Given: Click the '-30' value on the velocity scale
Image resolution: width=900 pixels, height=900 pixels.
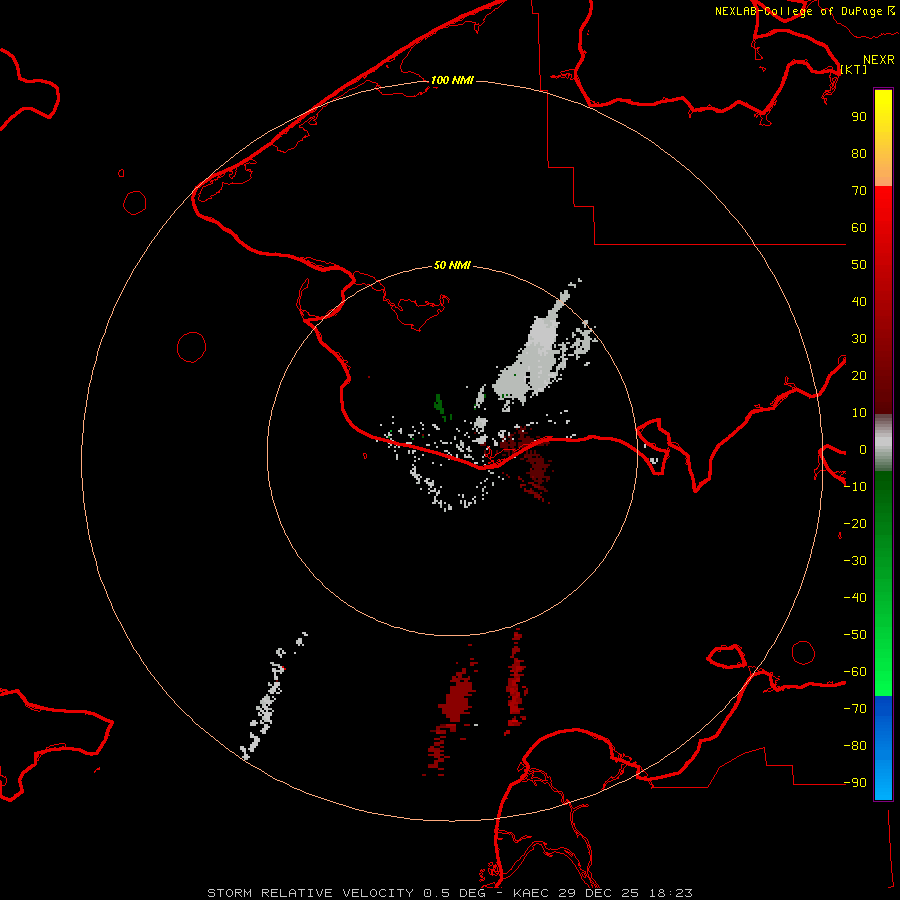Looking at the screenshot, I should click(855, 561).
